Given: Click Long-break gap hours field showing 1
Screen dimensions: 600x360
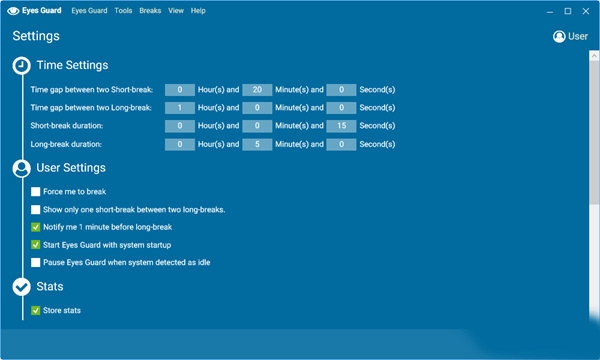Looking at the screenshot, I should [180, 108].
